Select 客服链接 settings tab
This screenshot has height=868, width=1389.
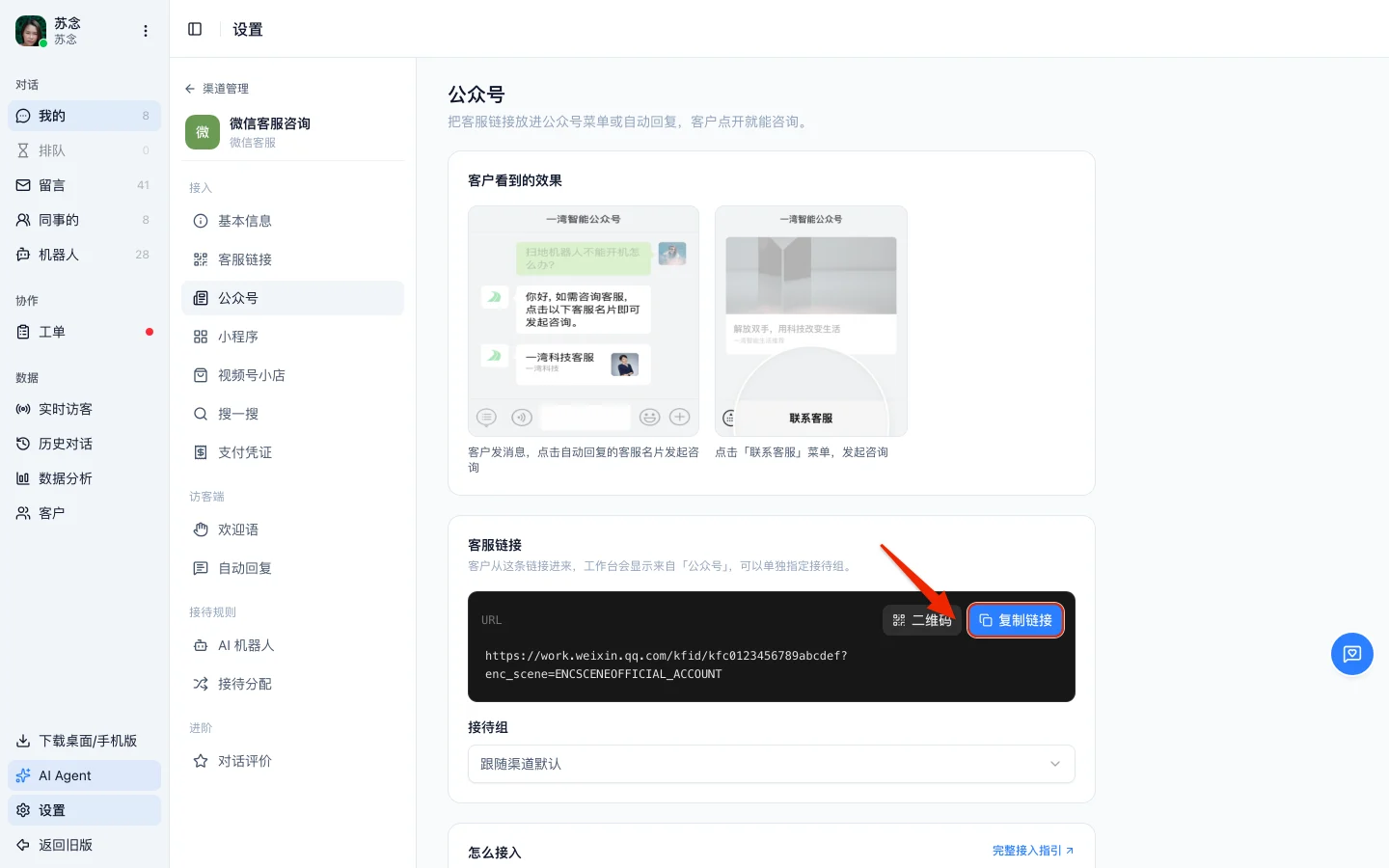(x=292, y=259)
